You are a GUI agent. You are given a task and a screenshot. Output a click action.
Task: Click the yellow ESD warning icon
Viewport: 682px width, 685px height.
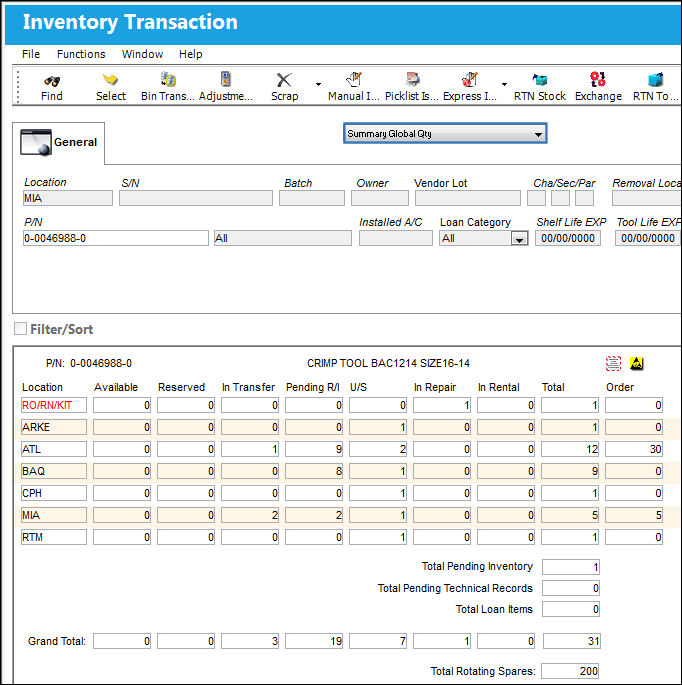point(637,363)
